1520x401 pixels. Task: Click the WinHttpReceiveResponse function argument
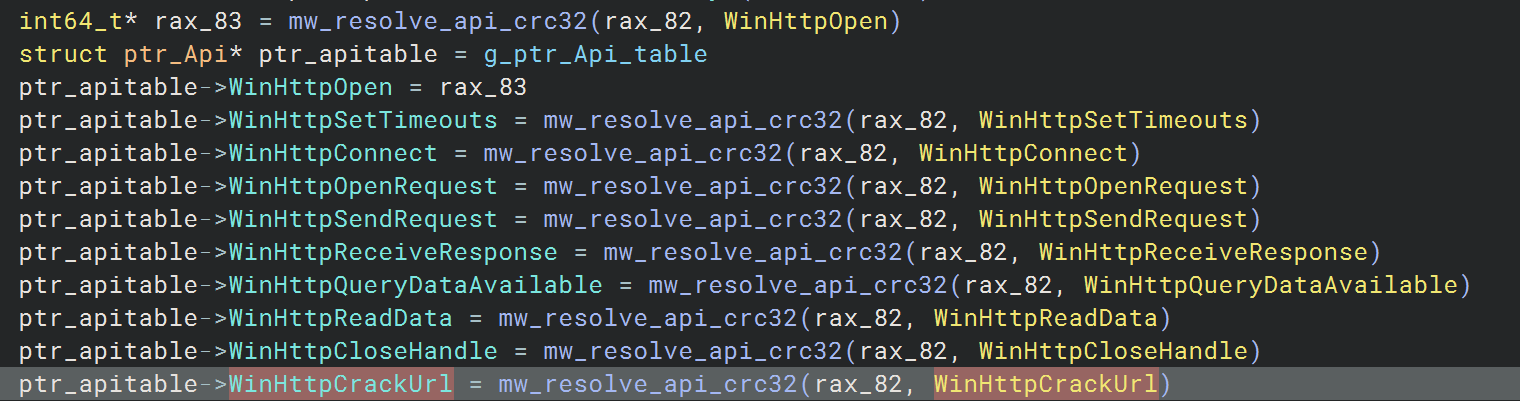[1203, 252]
